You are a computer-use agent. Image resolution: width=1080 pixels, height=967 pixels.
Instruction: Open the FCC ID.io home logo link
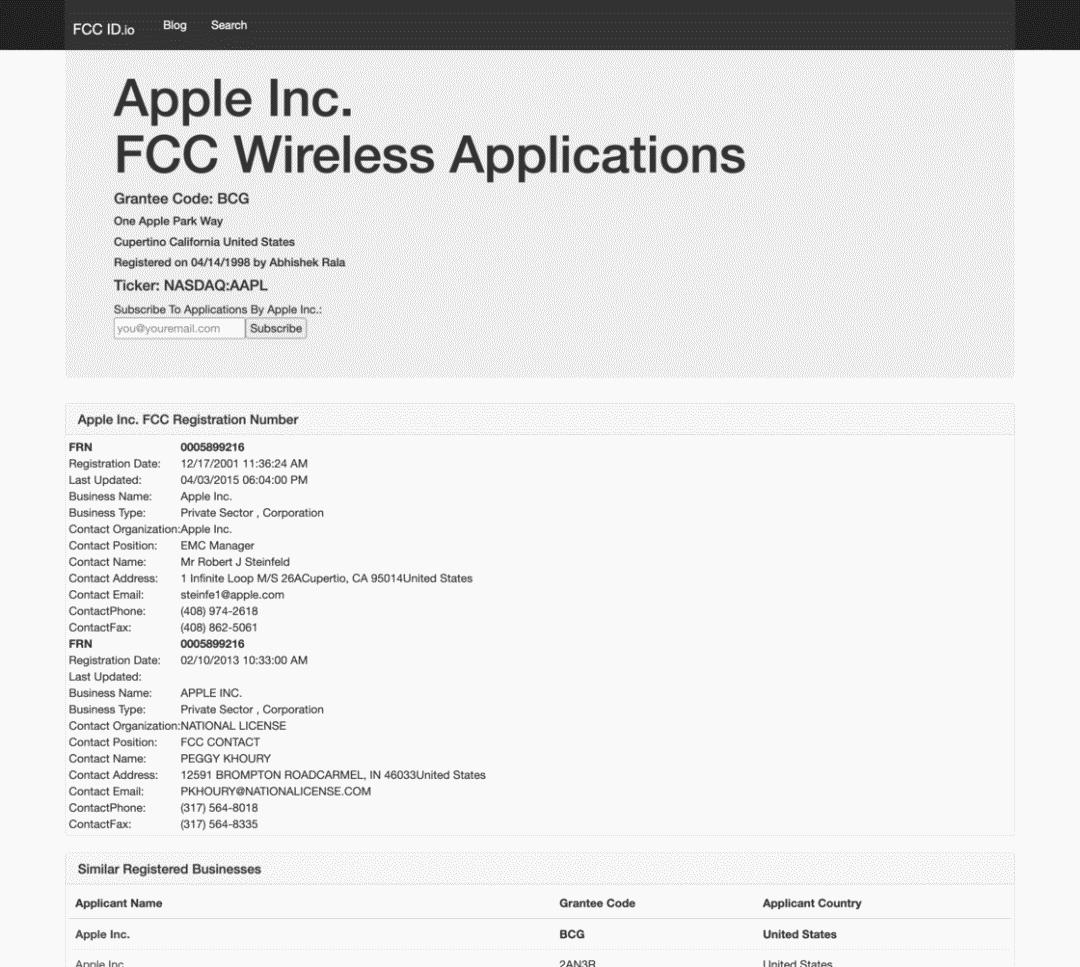click(x=103, y=29)
